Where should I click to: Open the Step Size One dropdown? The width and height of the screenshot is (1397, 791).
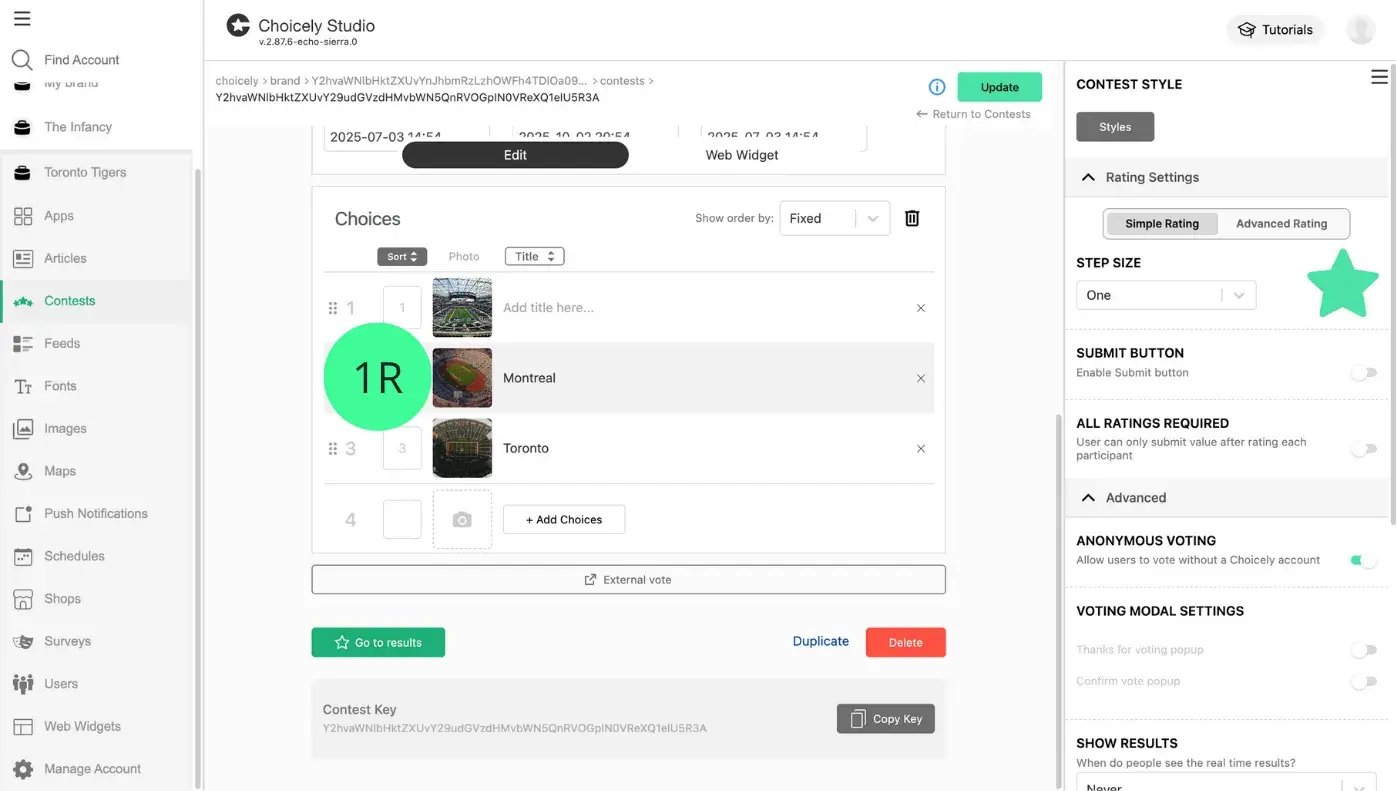click(1166, 295)
